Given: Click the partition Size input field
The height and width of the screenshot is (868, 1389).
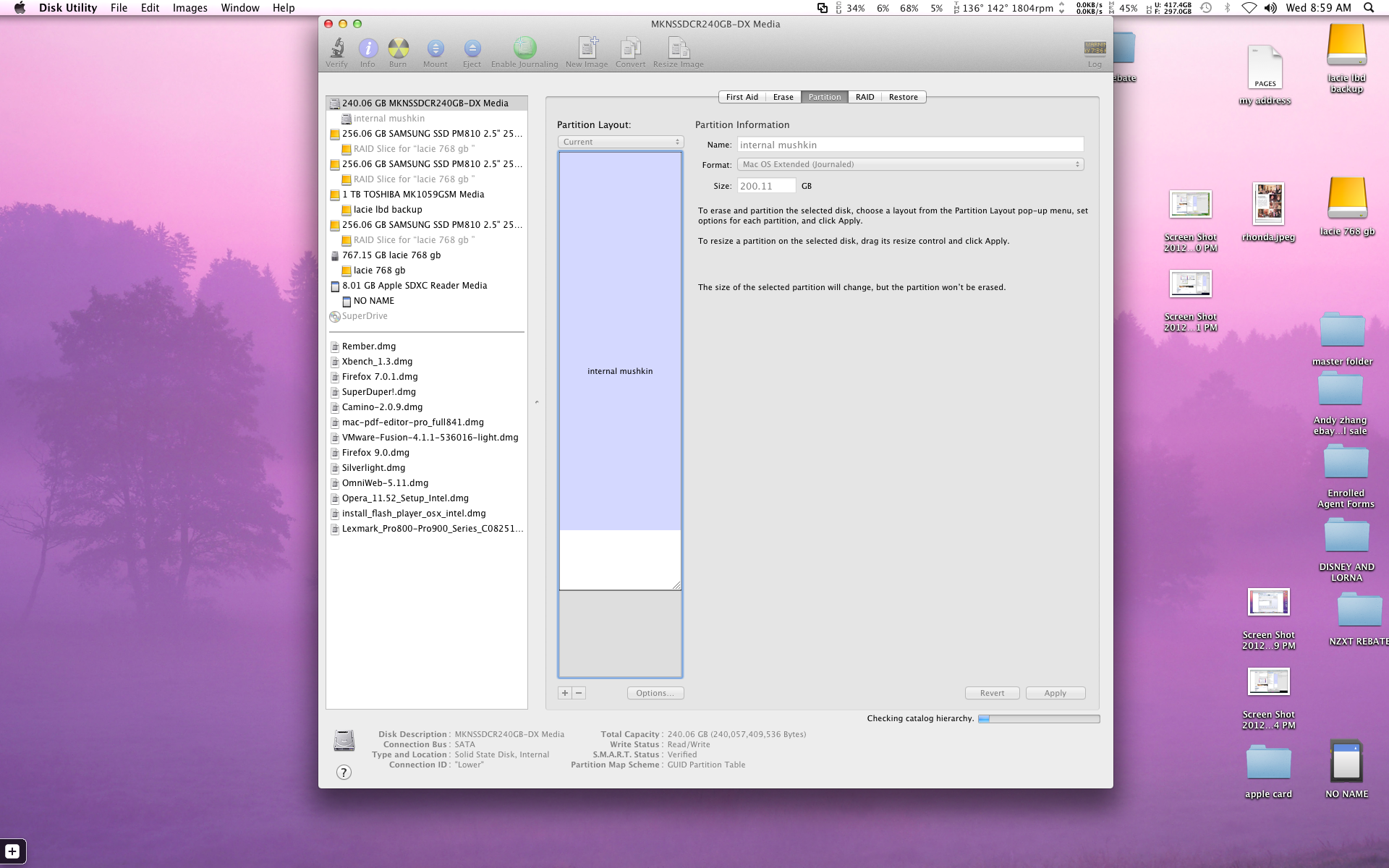Looking at the screenshot, I should [766, 186].
